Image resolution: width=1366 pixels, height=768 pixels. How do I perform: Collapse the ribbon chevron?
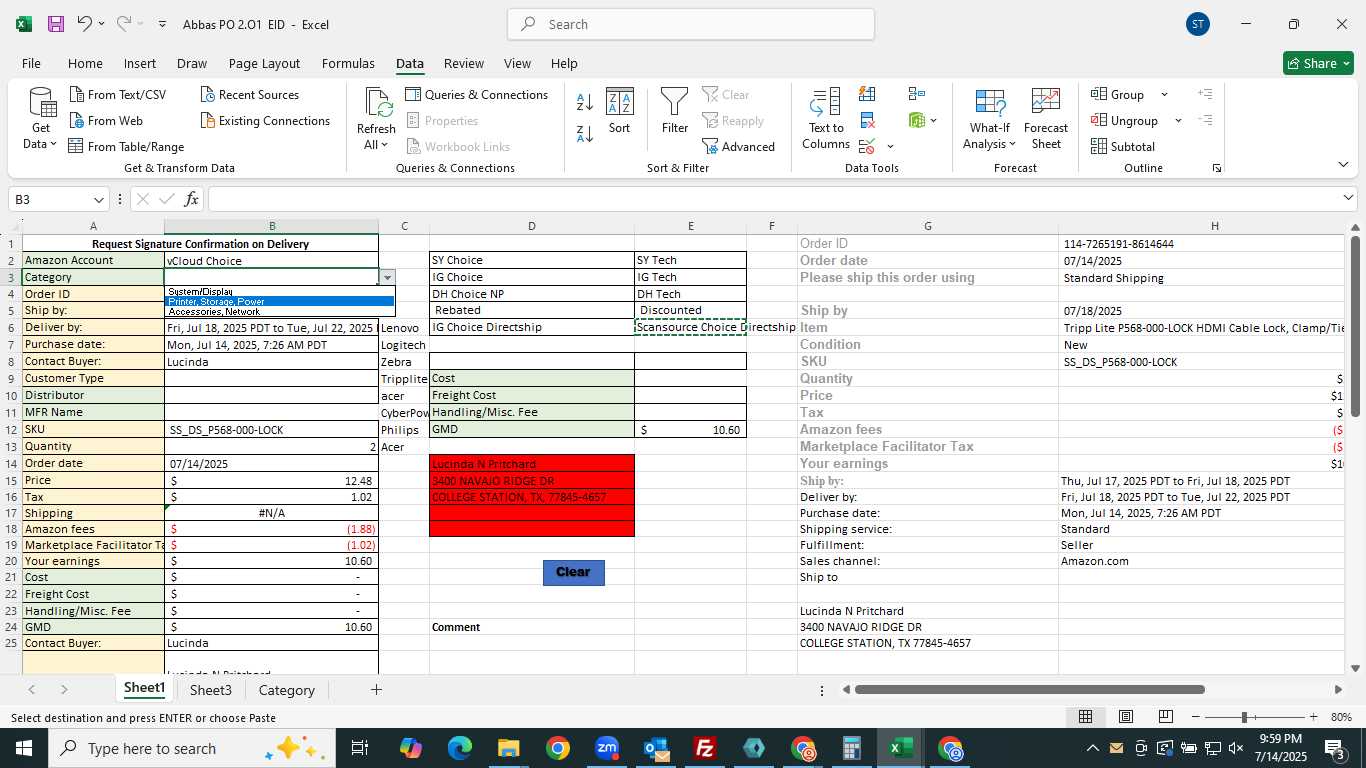point(1343,165)
